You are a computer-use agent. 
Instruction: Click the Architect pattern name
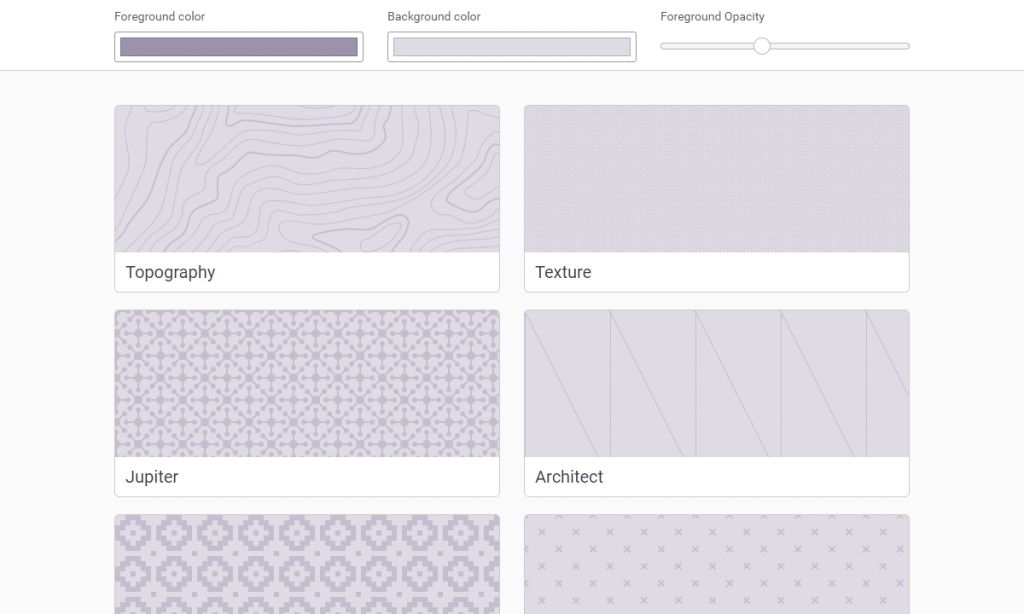569,477
